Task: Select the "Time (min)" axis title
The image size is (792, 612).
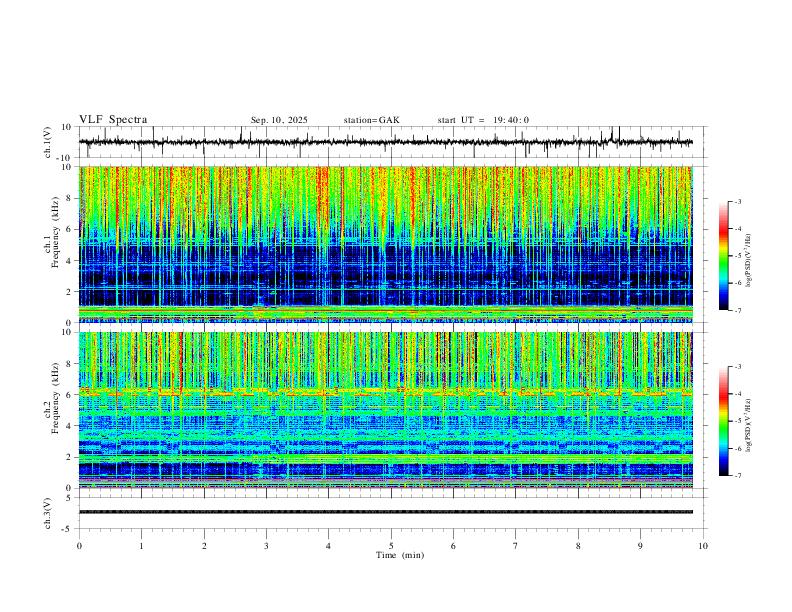Action: (400, 555)
